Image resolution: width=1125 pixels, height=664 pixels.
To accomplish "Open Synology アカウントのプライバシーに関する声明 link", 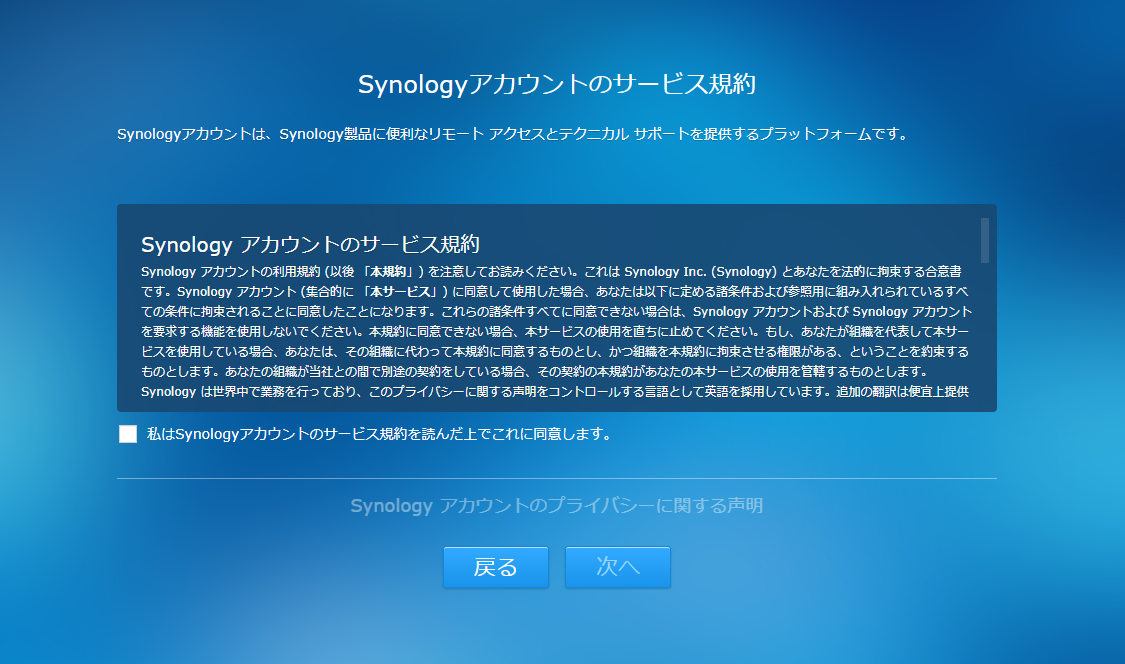I will 557,506.
